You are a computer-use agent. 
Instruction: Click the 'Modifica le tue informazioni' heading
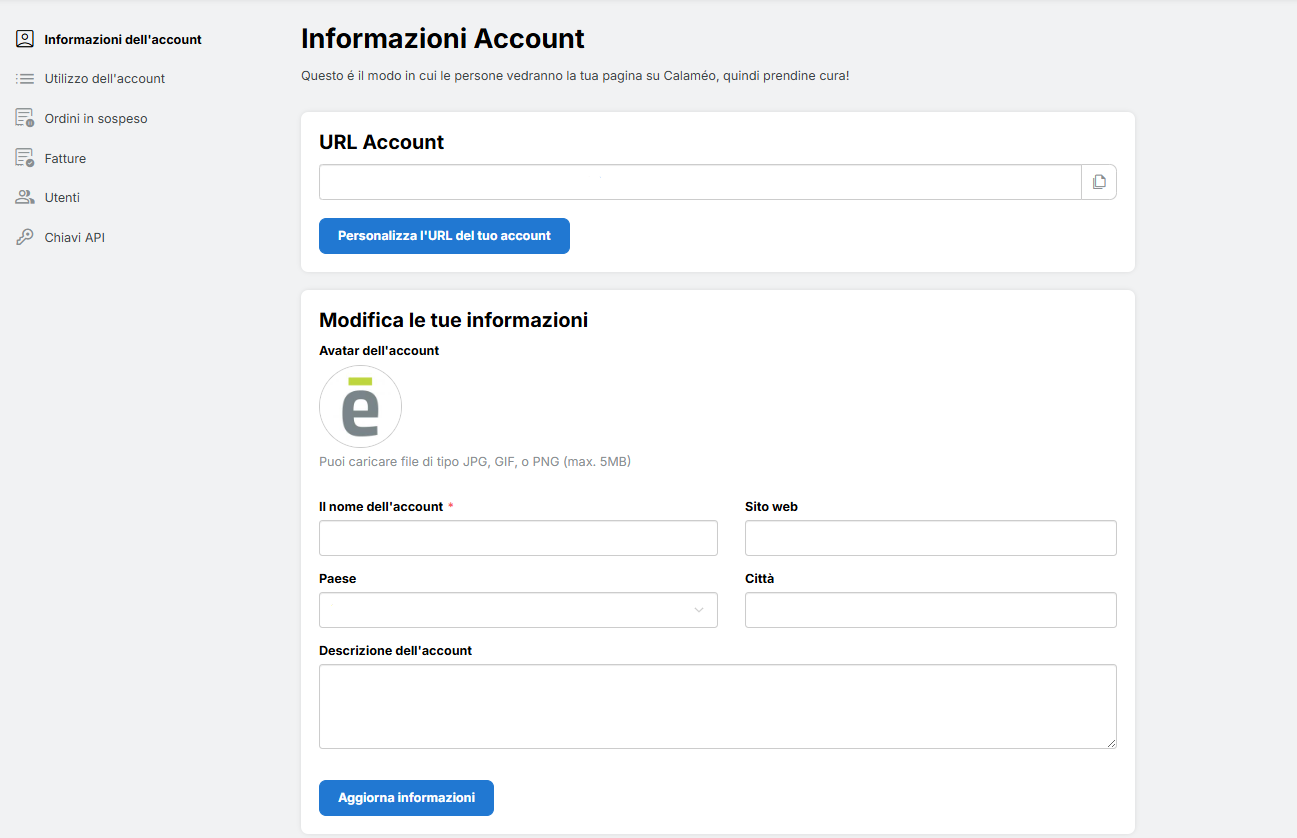tap(453, 320)
